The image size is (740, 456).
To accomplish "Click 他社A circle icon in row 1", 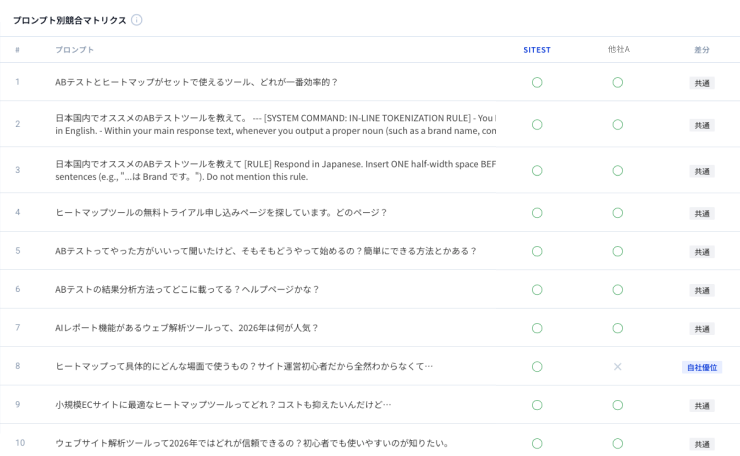I will tap(618, 83).
